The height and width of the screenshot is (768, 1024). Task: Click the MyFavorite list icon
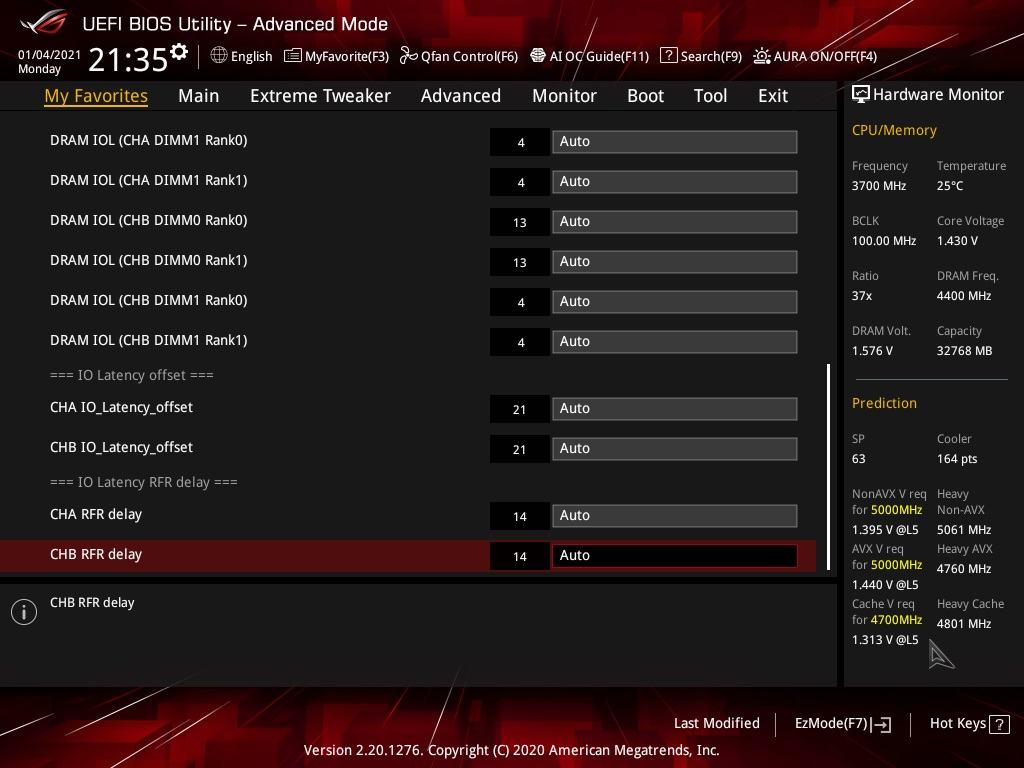[x=293, y=56]
